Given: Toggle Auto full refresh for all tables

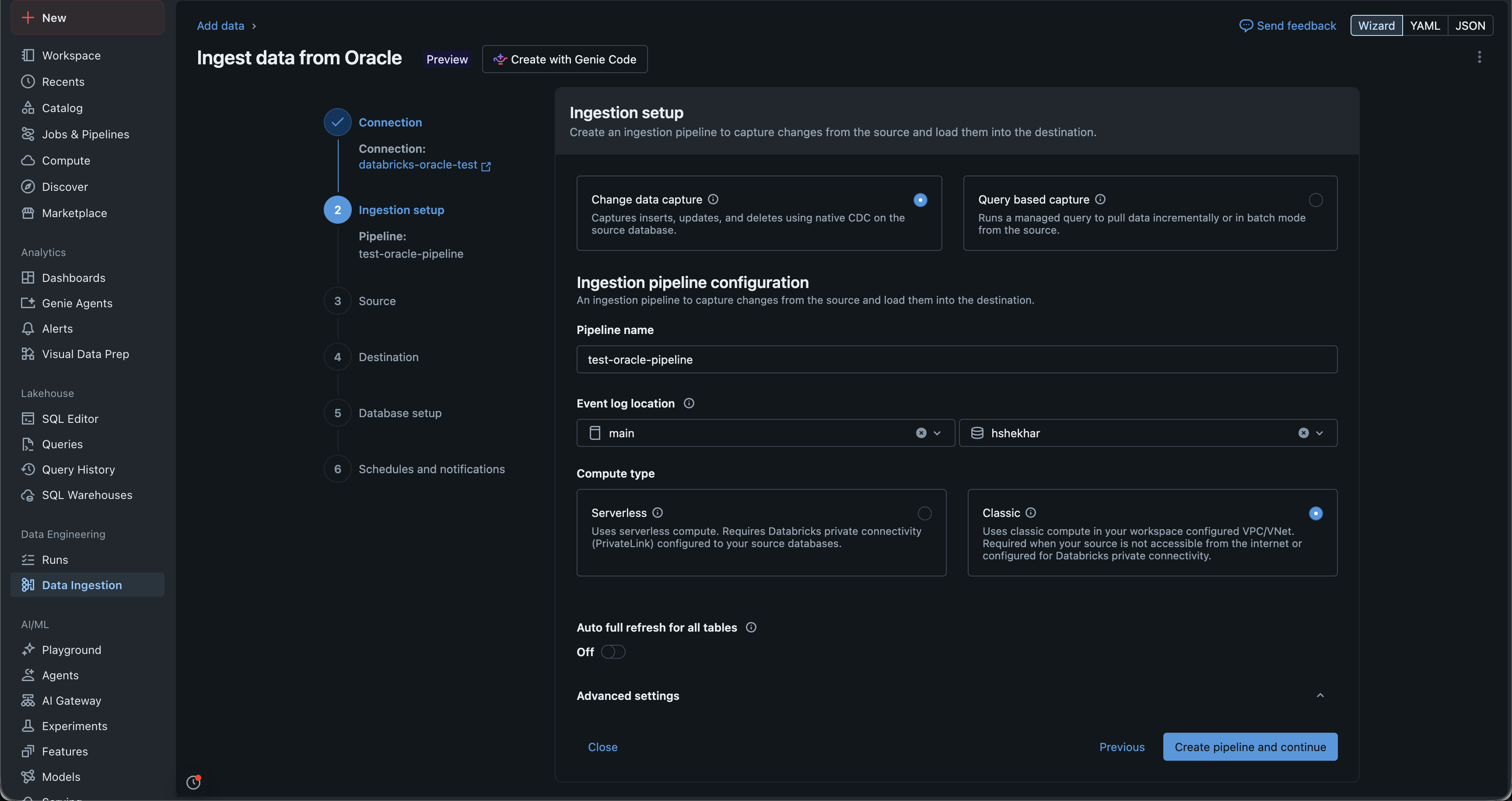Looking at the screenshot, I should (x=613, y=652).
